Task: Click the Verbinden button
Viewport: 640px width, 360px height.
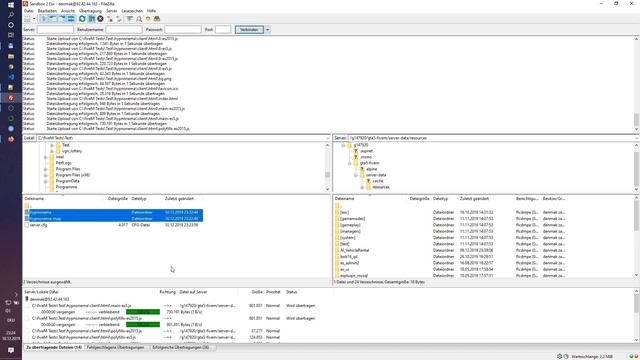Action: point(249,29)
